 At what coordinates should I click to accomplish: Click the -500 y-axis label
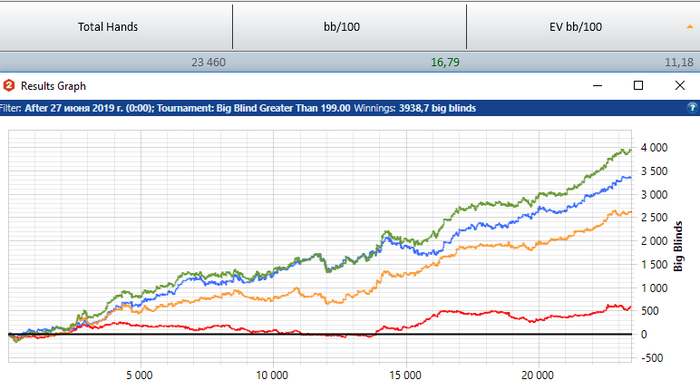[652, 358]
